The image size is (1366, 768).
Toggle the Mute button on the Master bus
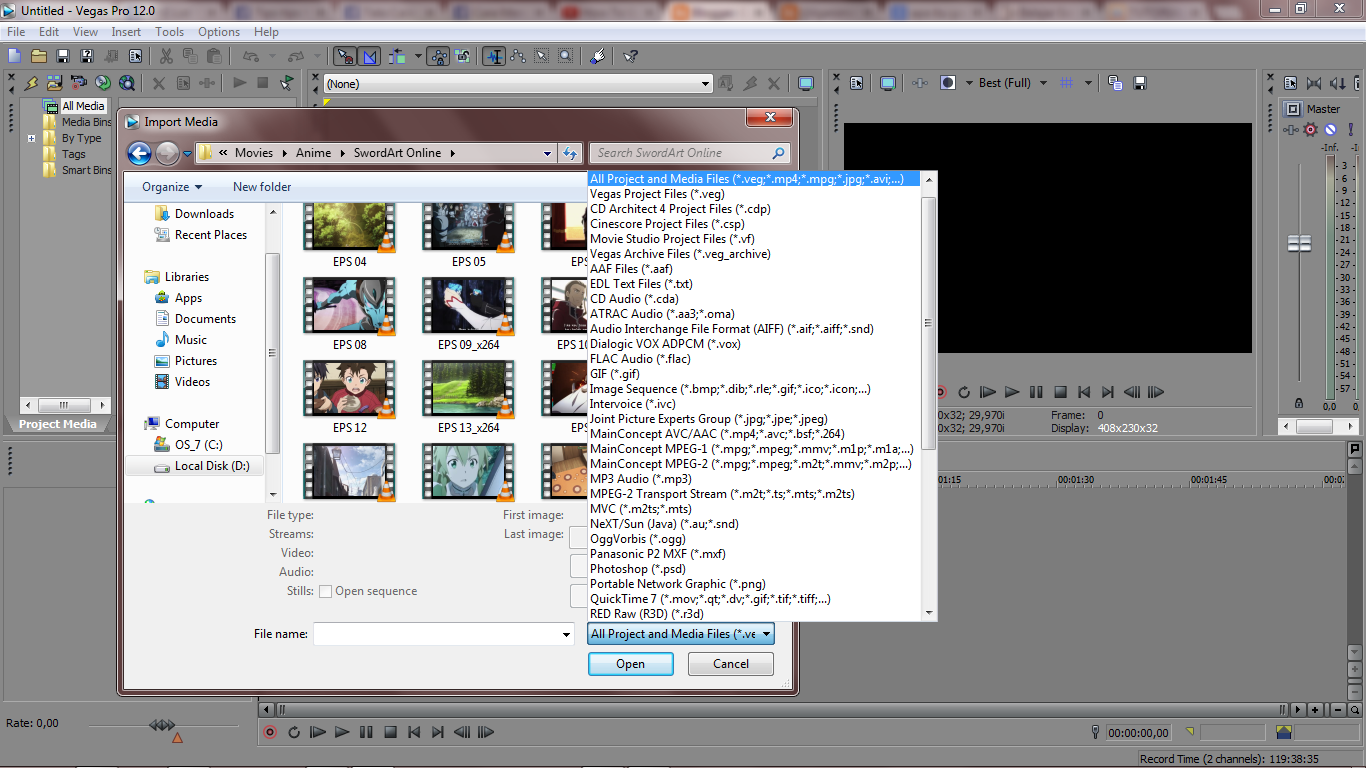(x=1330, y=129)
